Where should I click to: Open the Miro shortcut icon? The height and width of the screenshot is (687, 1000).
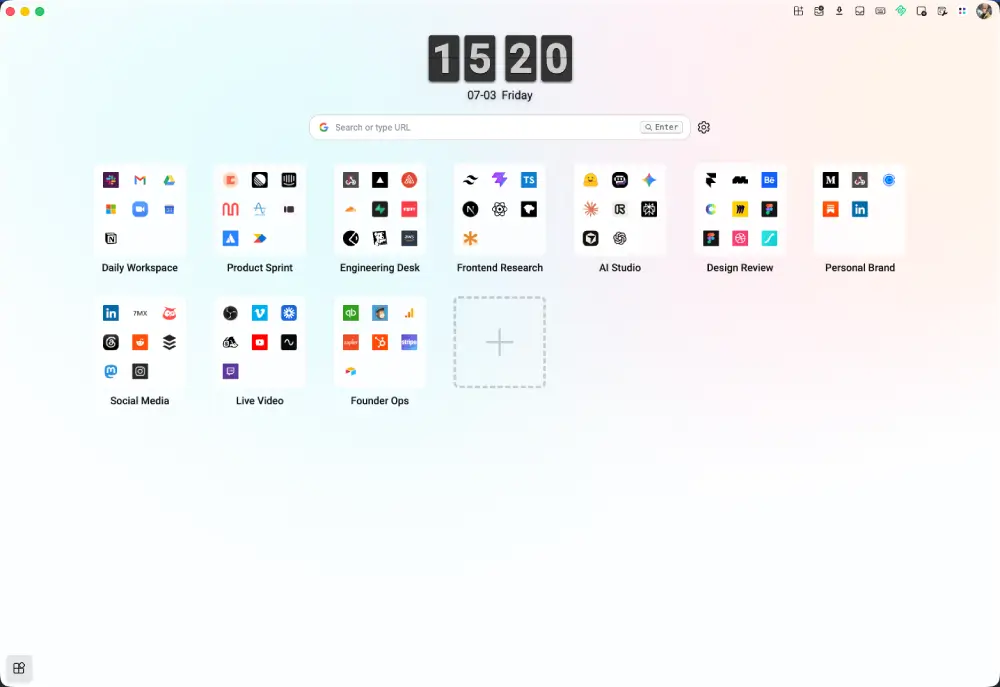point(740,209)
